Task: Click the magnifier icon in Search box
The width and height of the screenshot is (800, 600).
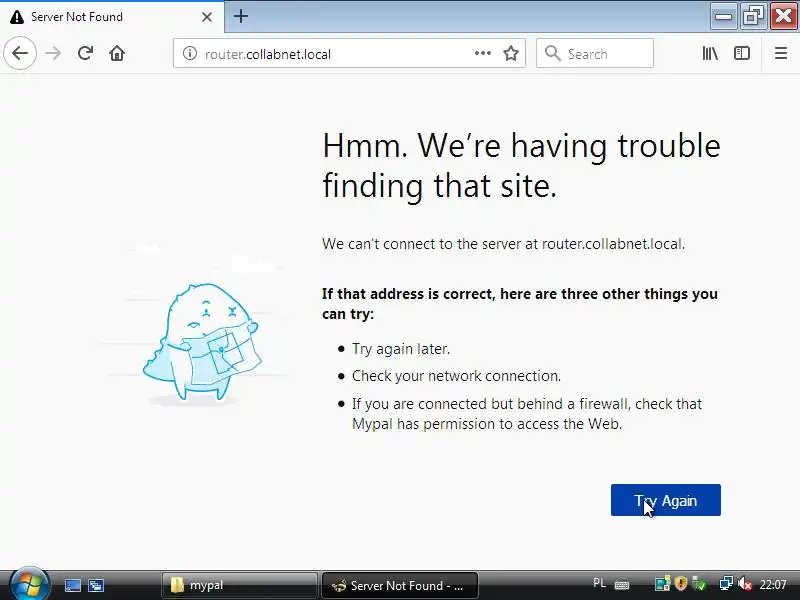Action: (553, 53)
